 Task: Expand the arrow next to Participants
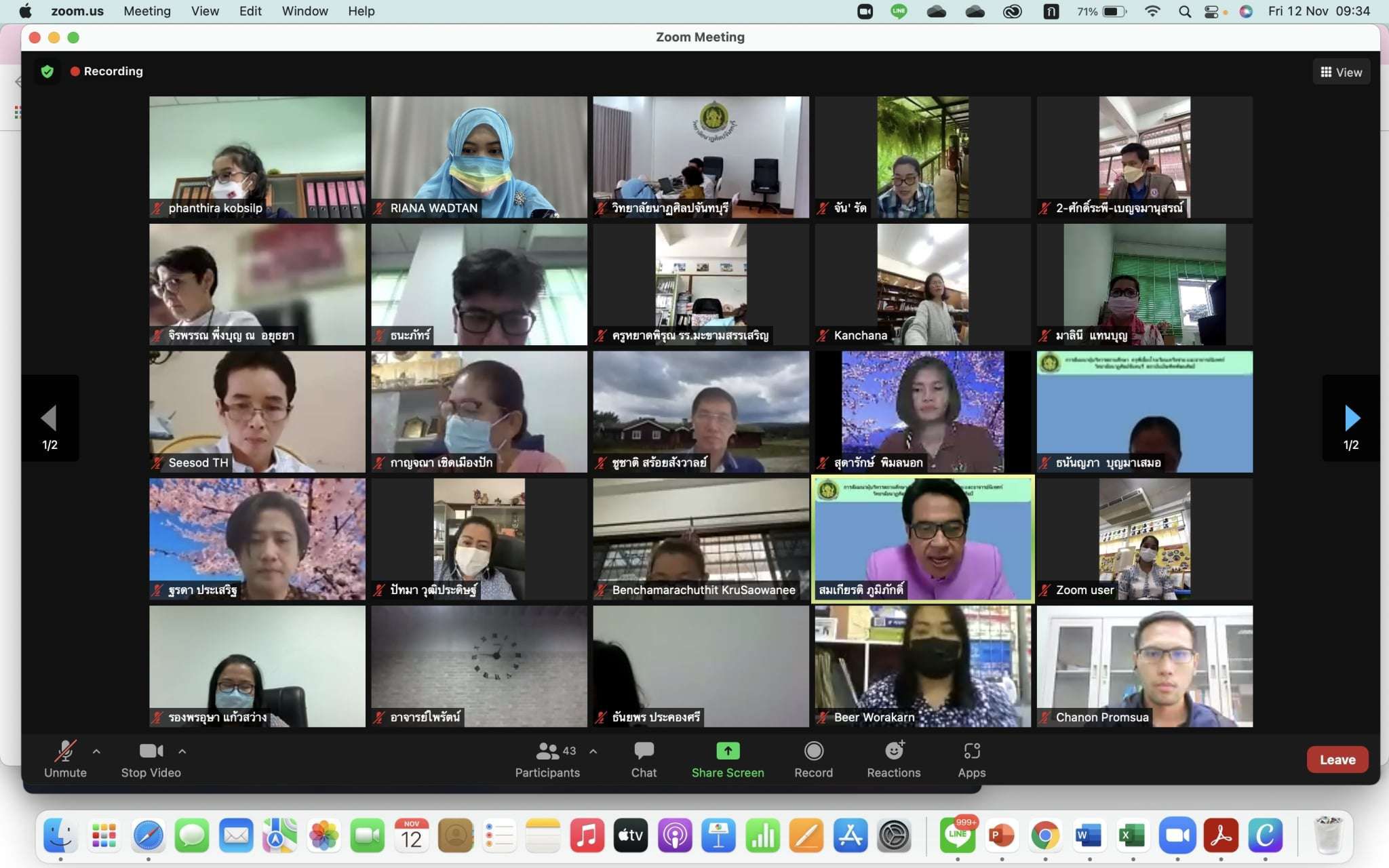click(x=593, y=751)
